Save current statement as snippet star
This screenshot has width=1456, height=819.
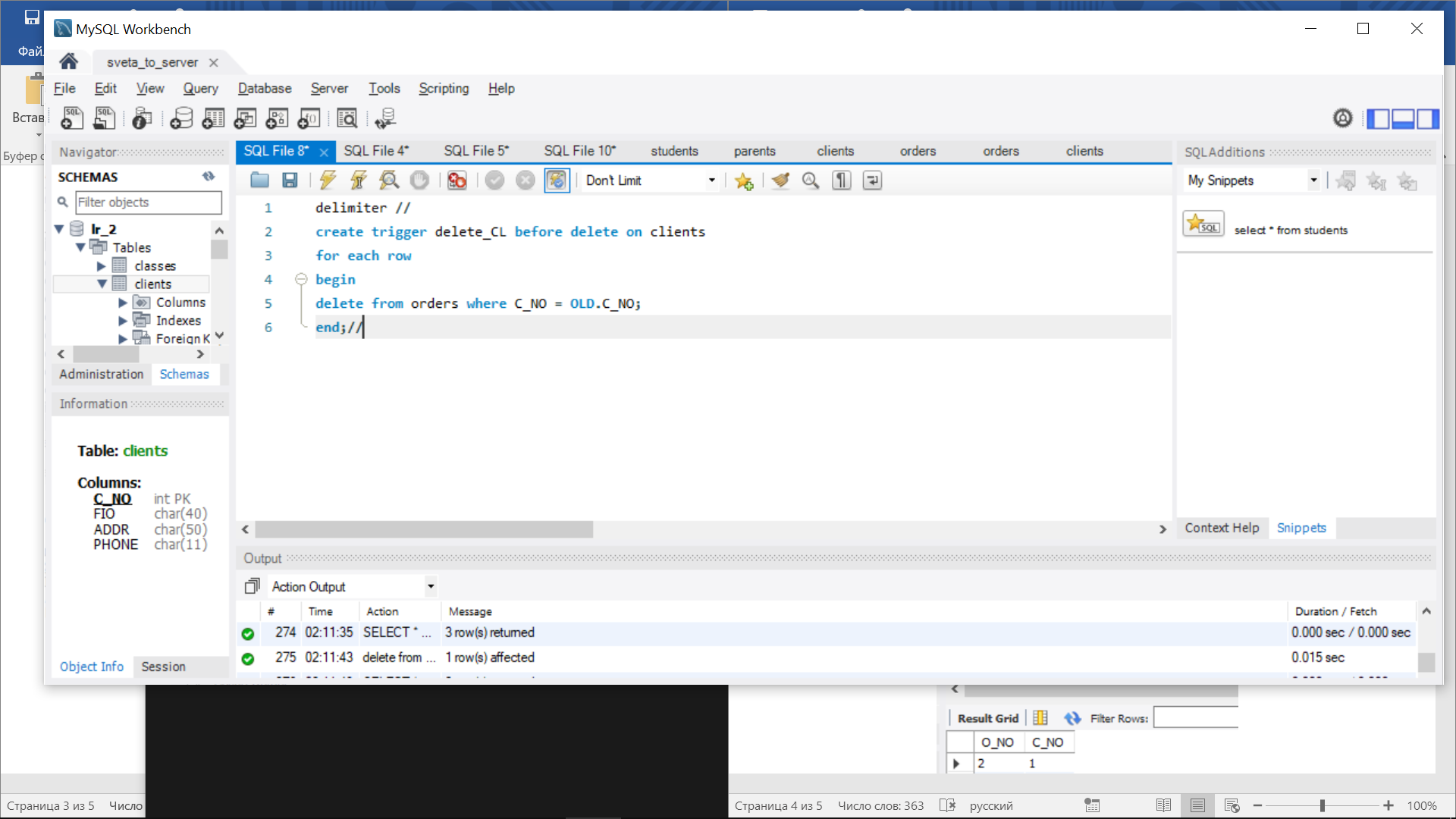[744, 180]
